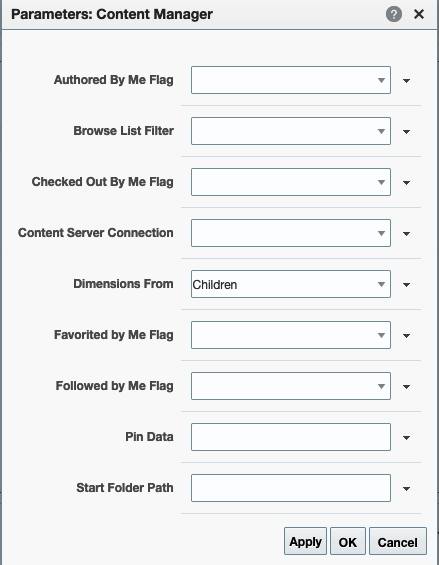Open the small arrow menu beside Authored By Me Flag

pos(406,81)
